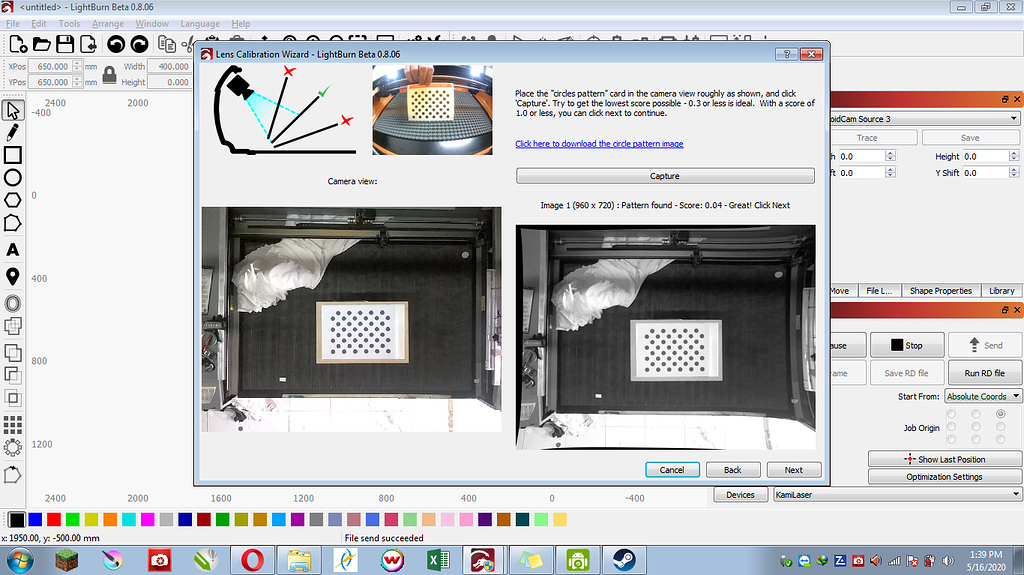
Task: Select the Ellipse tool
Action: [x=12, y=177]
